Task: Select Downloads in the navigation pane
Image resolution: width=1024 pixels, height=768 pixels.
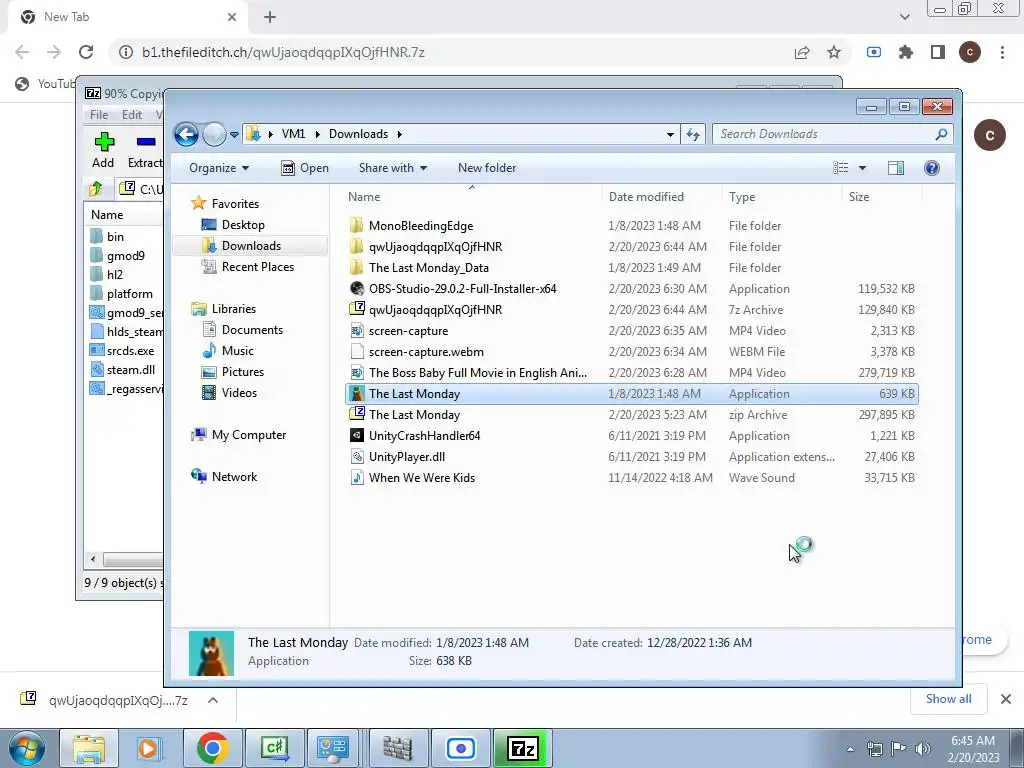Action: 251,246
